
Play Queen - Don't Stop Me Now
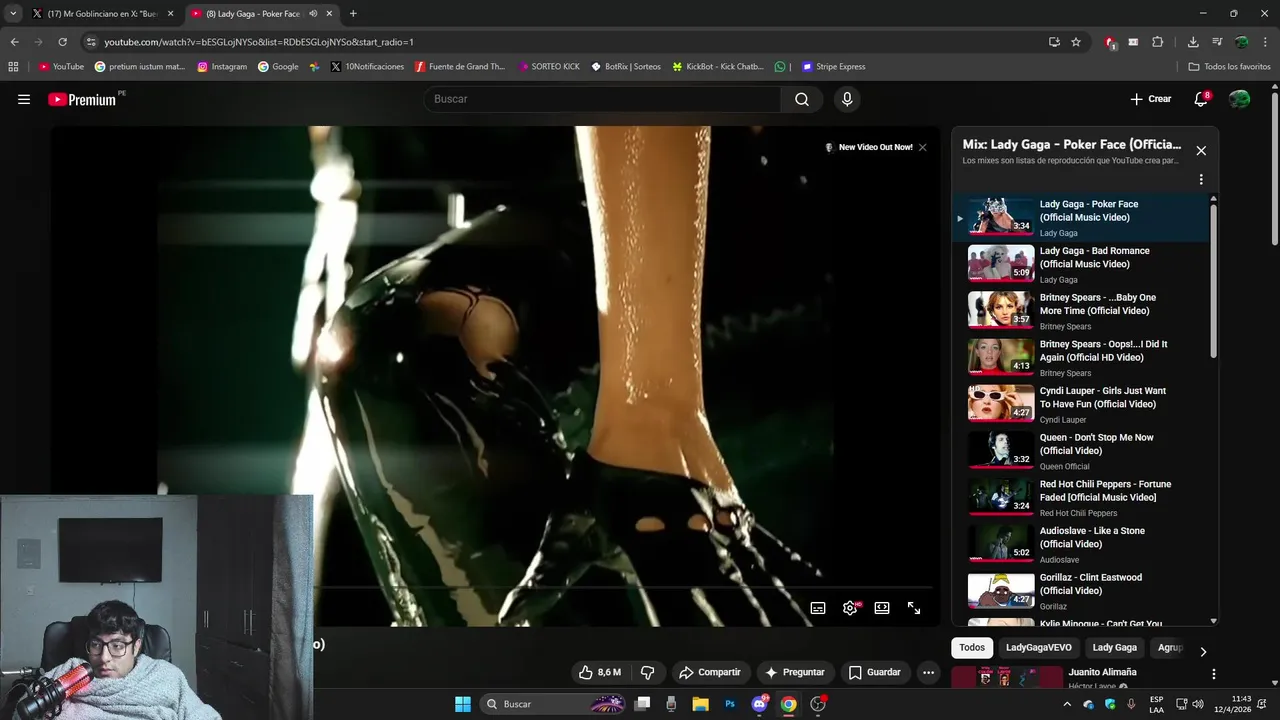(1080, 451)
